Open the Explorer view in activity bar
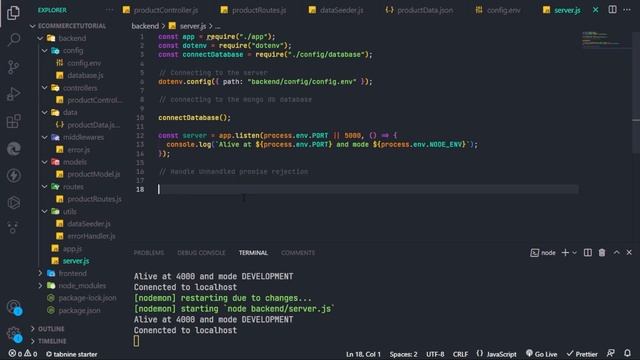This screenshot has height=360, width=640. pos(13,13)
